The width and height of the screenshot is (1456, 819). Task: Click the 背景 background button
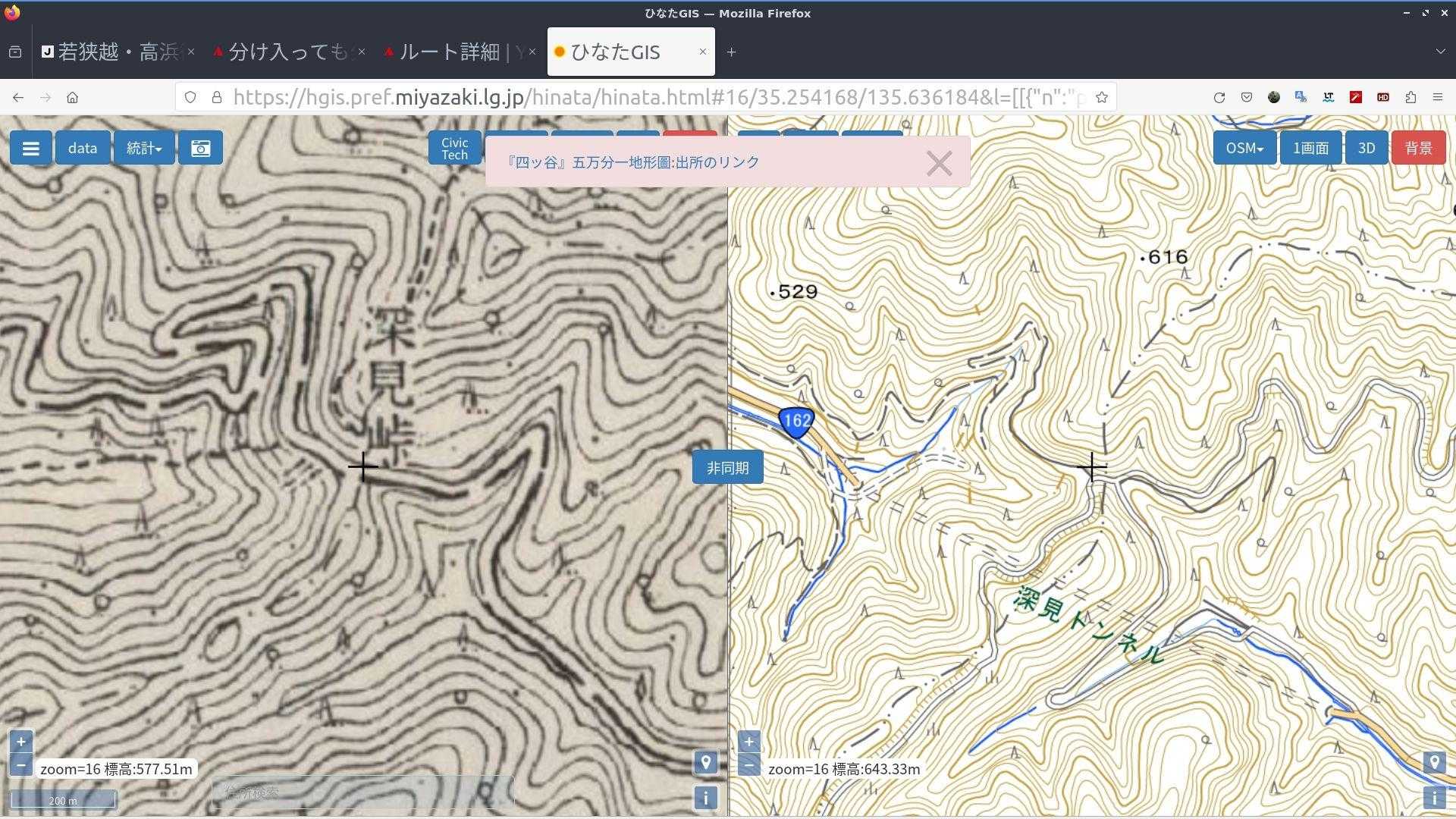click(x=1418, y=148)
